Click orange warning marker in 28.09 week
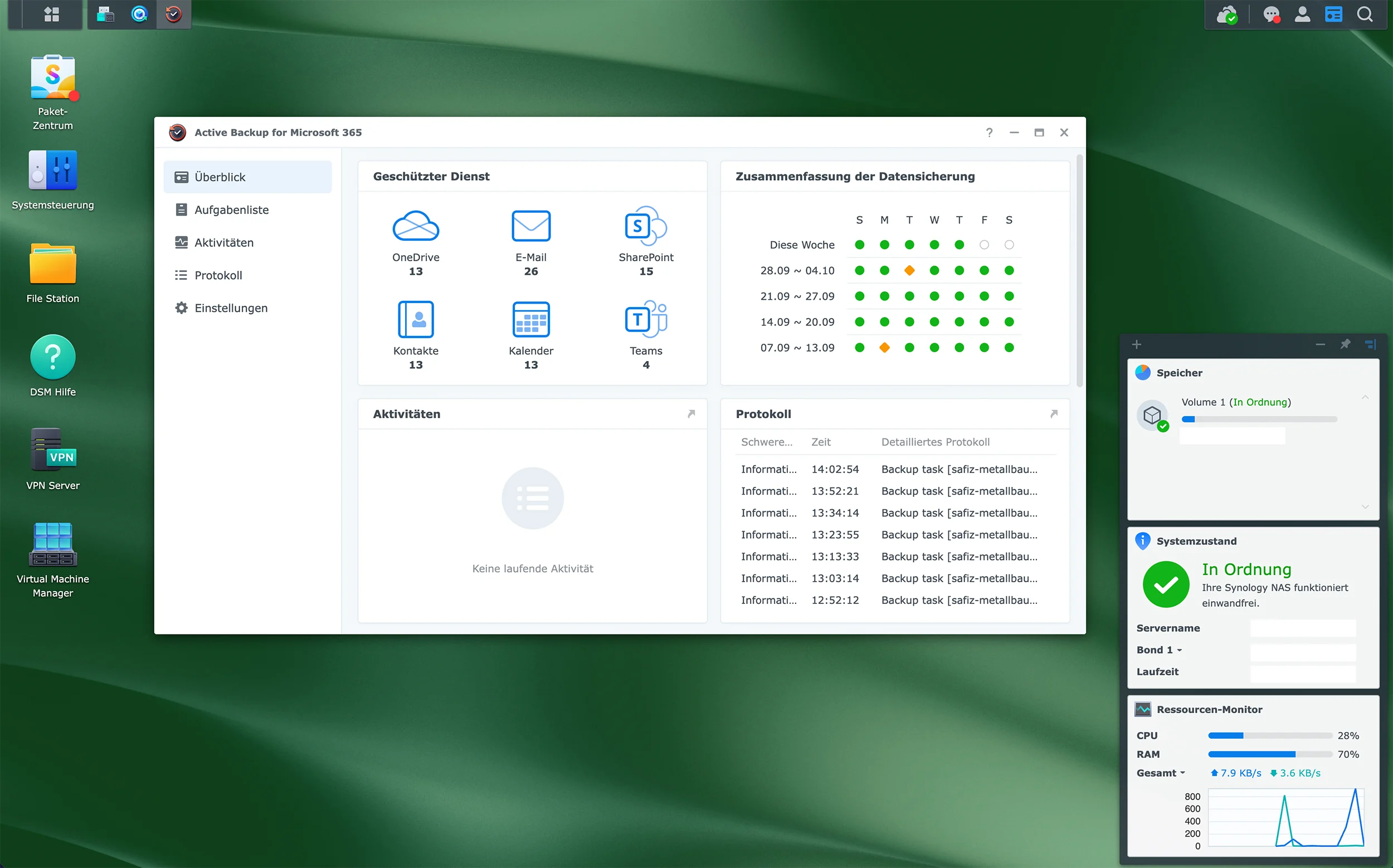Screen dimensions: 1393x868 (909, 270)
